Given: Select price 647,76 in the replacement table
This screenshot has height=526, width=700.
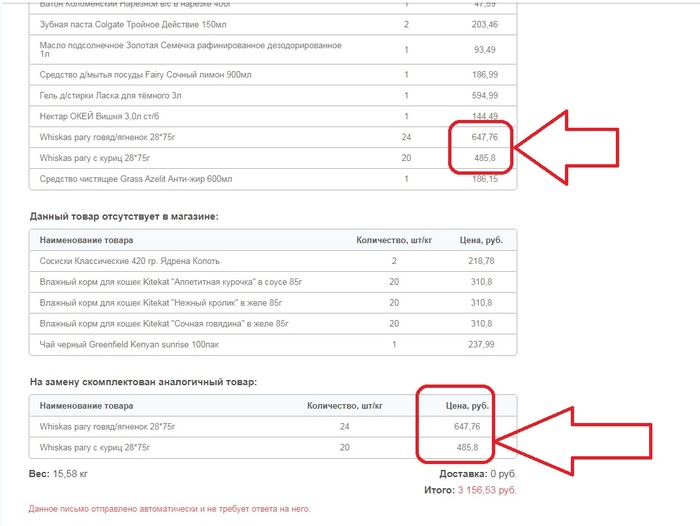Looking at the screenshot, I should click(467, 427).
